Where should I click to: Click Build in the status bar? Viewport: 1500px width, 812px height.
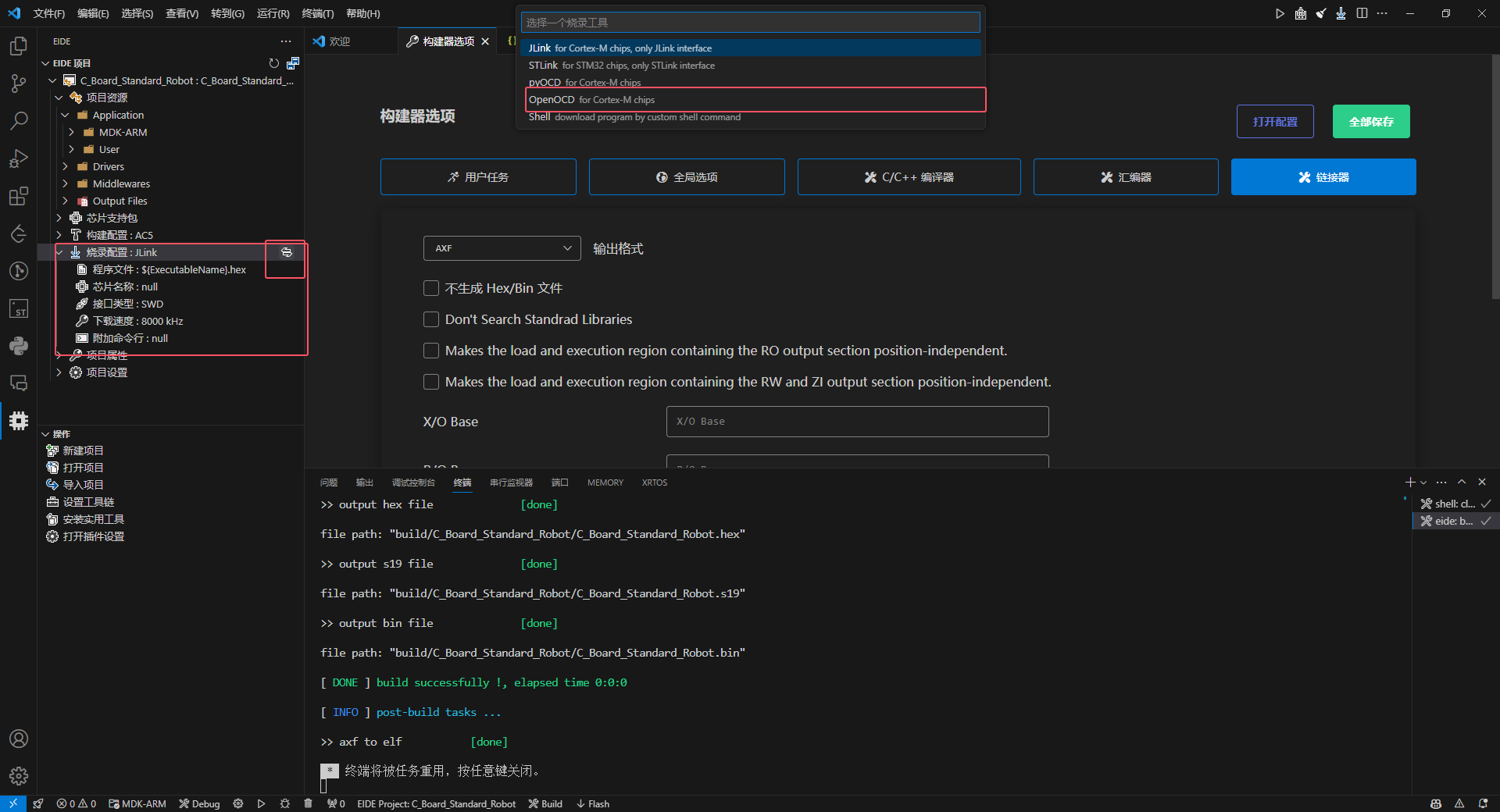tap(545, 803)
